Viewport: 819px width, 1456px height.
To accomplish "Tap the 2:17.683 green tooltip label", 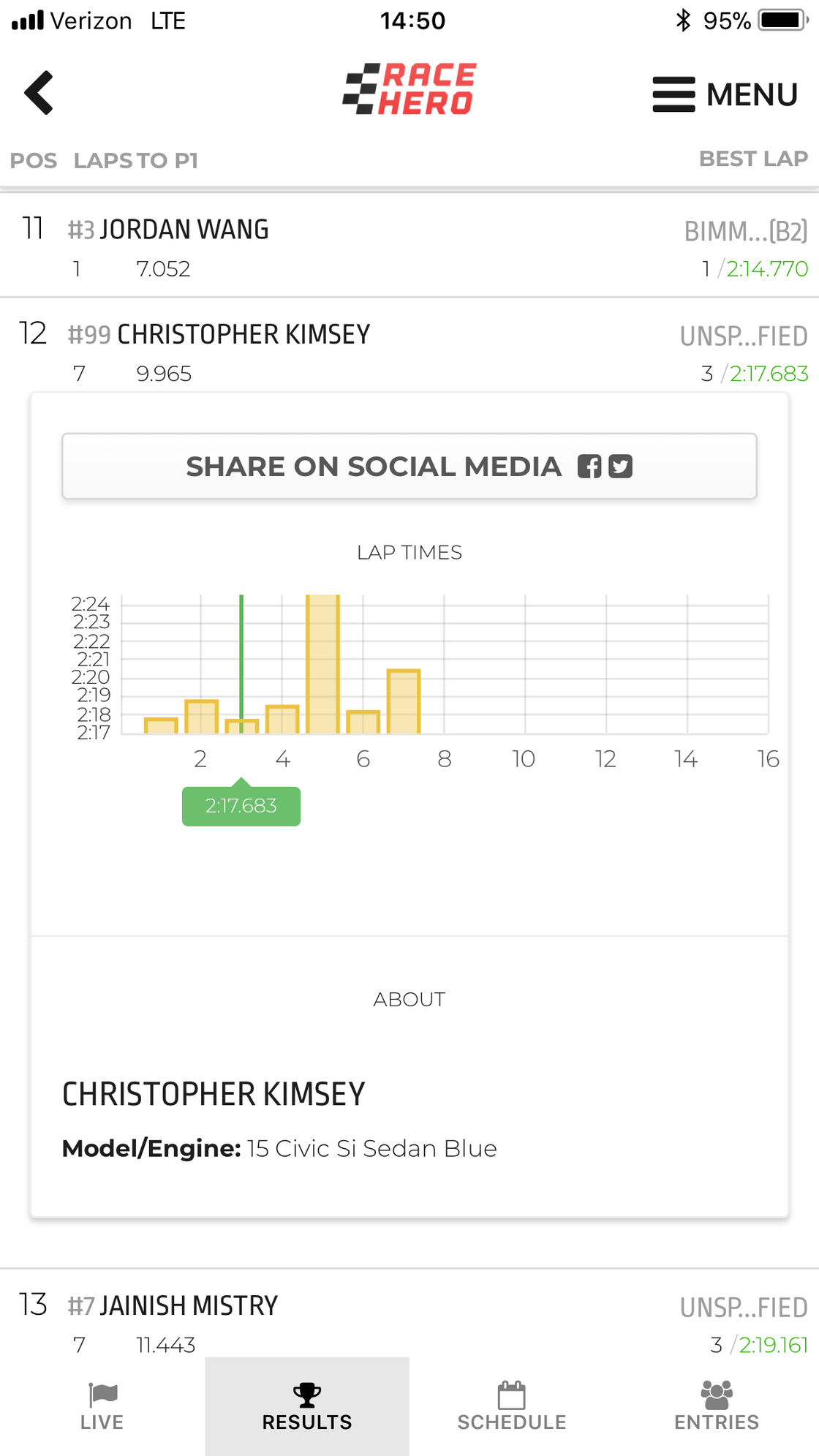I will click(241, 806).
